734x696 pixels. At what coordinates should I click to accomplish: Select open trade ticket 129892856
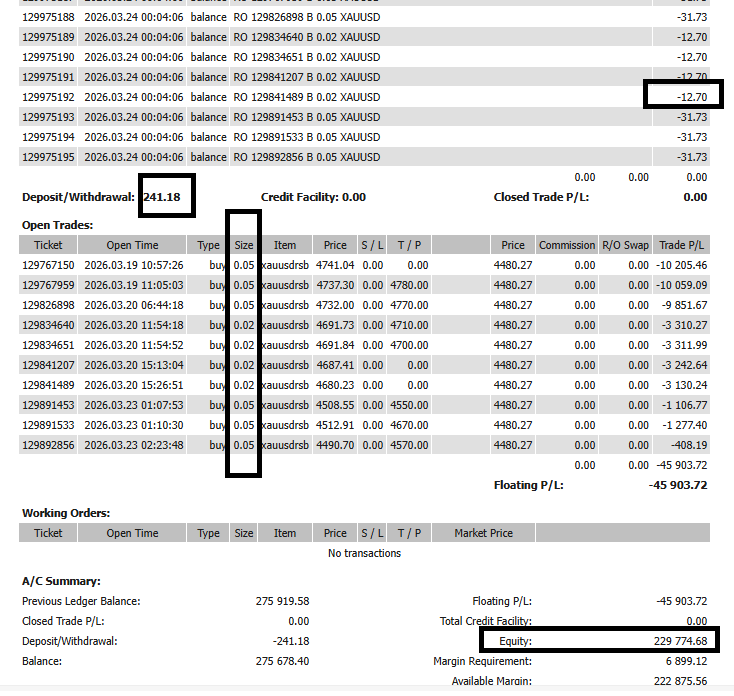(x=48, y=445)
